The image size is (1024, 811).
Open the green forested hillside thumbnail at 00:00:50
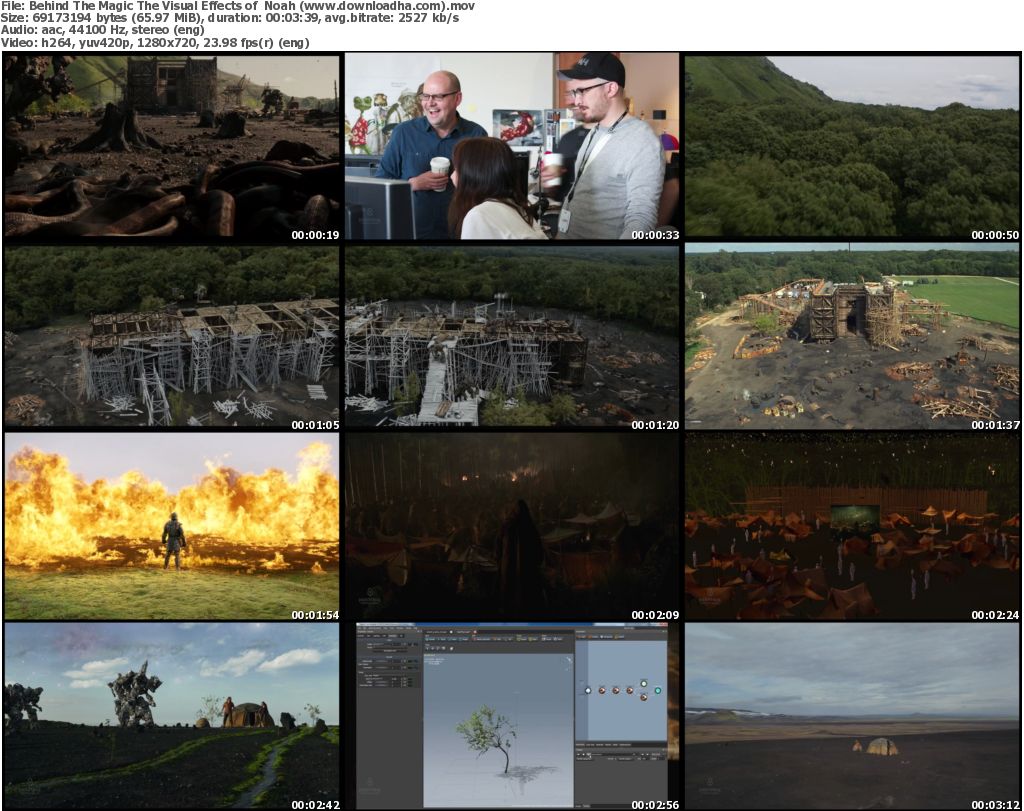point(852,147)
